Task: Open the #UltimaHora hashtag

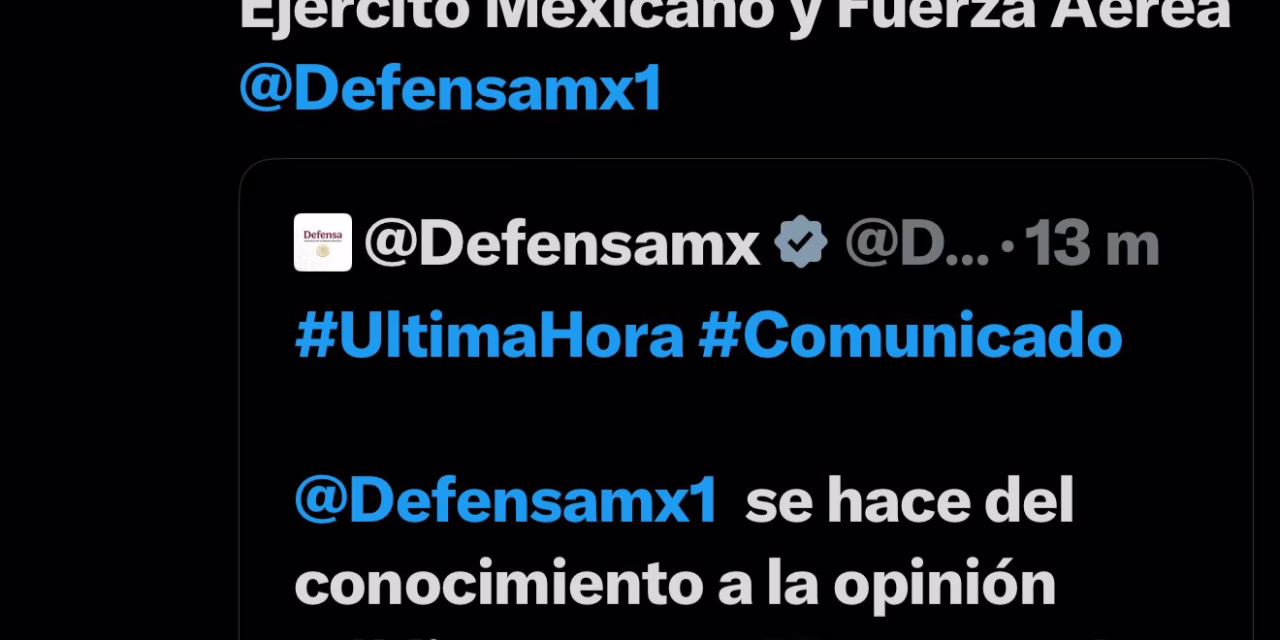Action: pos(490,338)
